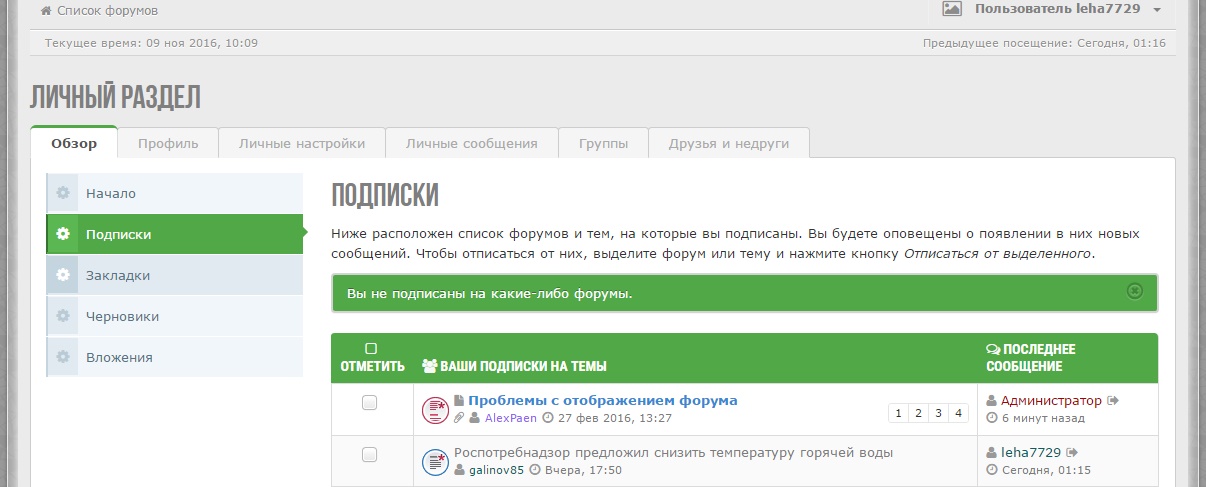
Task: Select Черновики in the sidebar
Action: pyautogui.click(x=122, y=316)
